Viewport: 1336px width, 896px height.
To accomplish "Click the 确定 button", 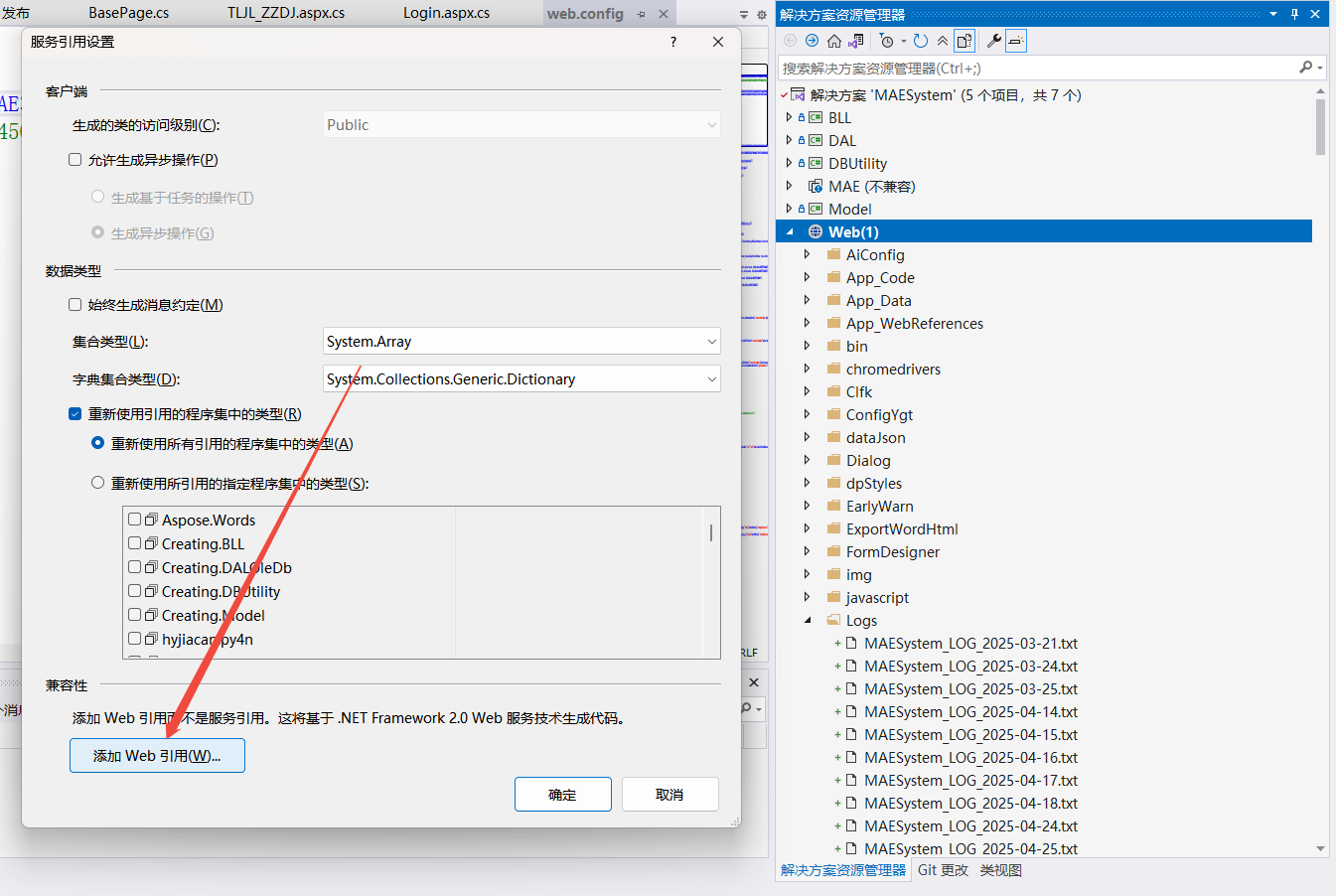I will coord(562,794).
